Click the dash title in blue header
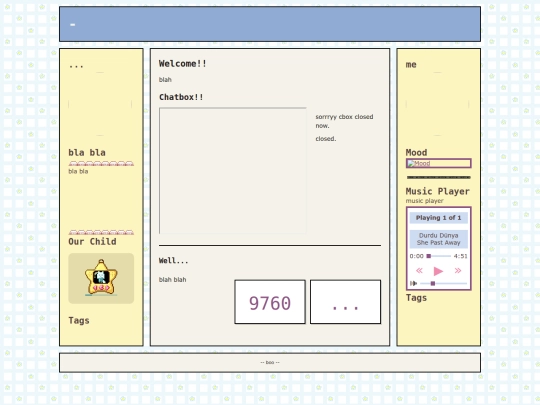Viewport: 540px width, 405px height. (x=73, y=24)
